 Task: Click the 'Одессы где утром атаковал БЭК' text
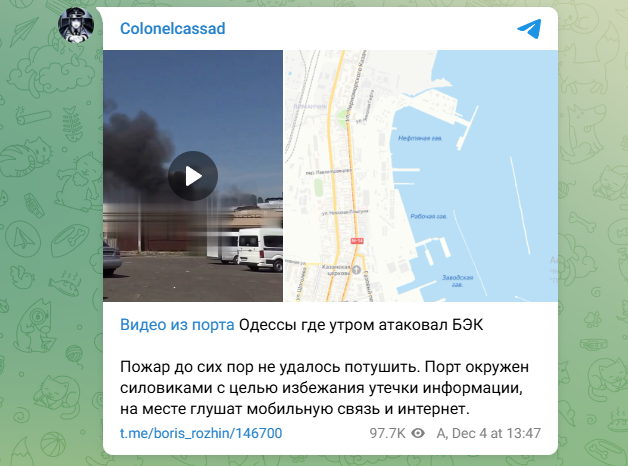point(361,325)
